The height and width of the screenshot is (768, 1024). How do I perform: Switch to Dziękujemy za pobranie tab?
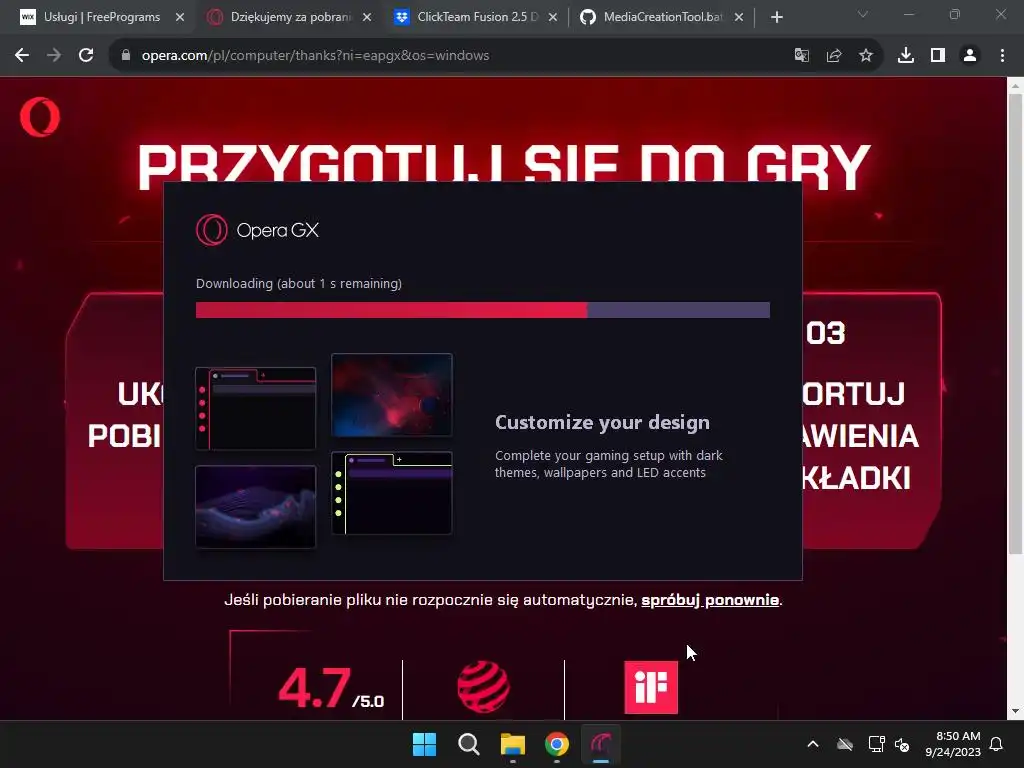[281, 17]
